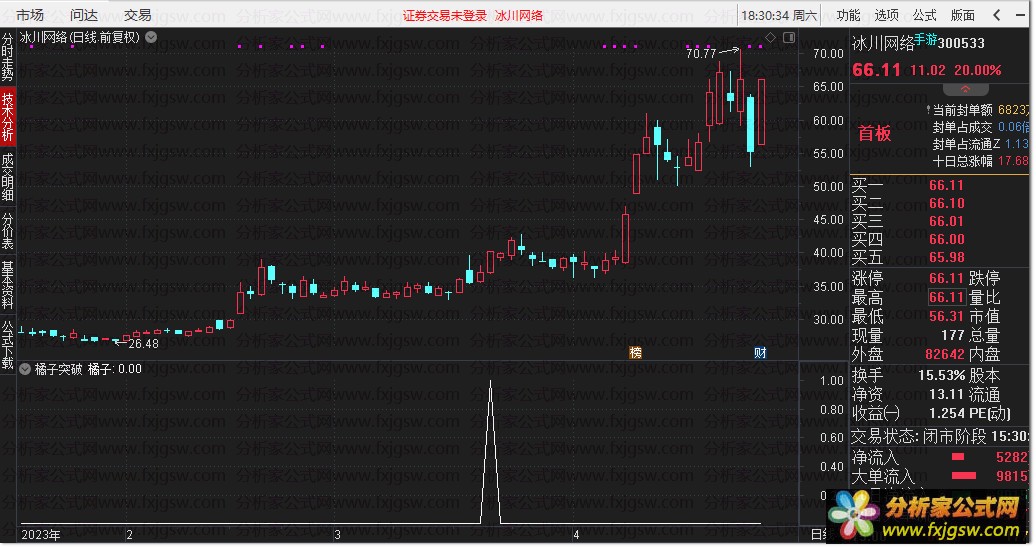The height and width of the screenshot is (547, 1036).
Task: Open the 分价表 side tab
Action: pos(7,231)
